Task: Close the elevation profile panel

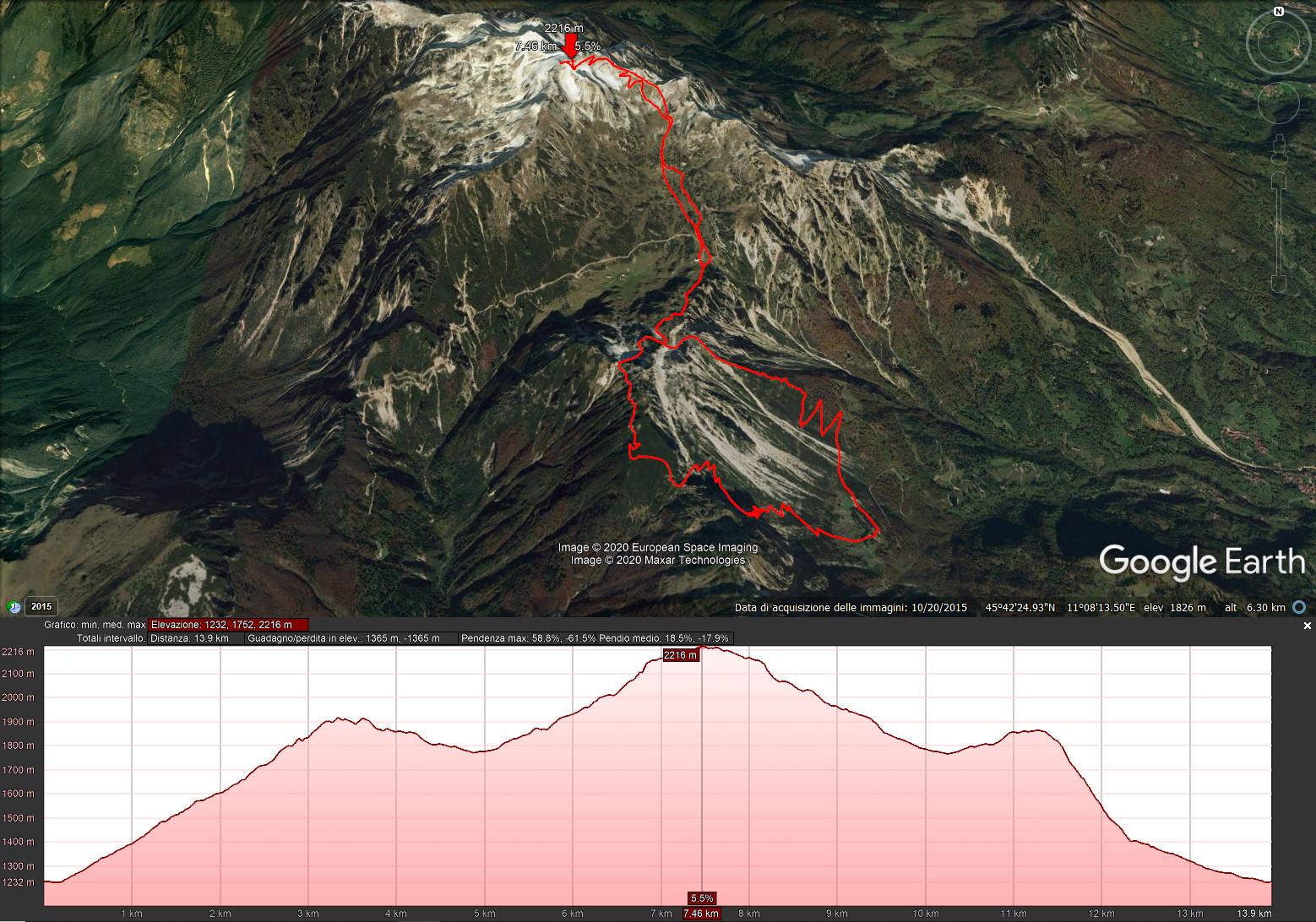Action: [1308, 626]
